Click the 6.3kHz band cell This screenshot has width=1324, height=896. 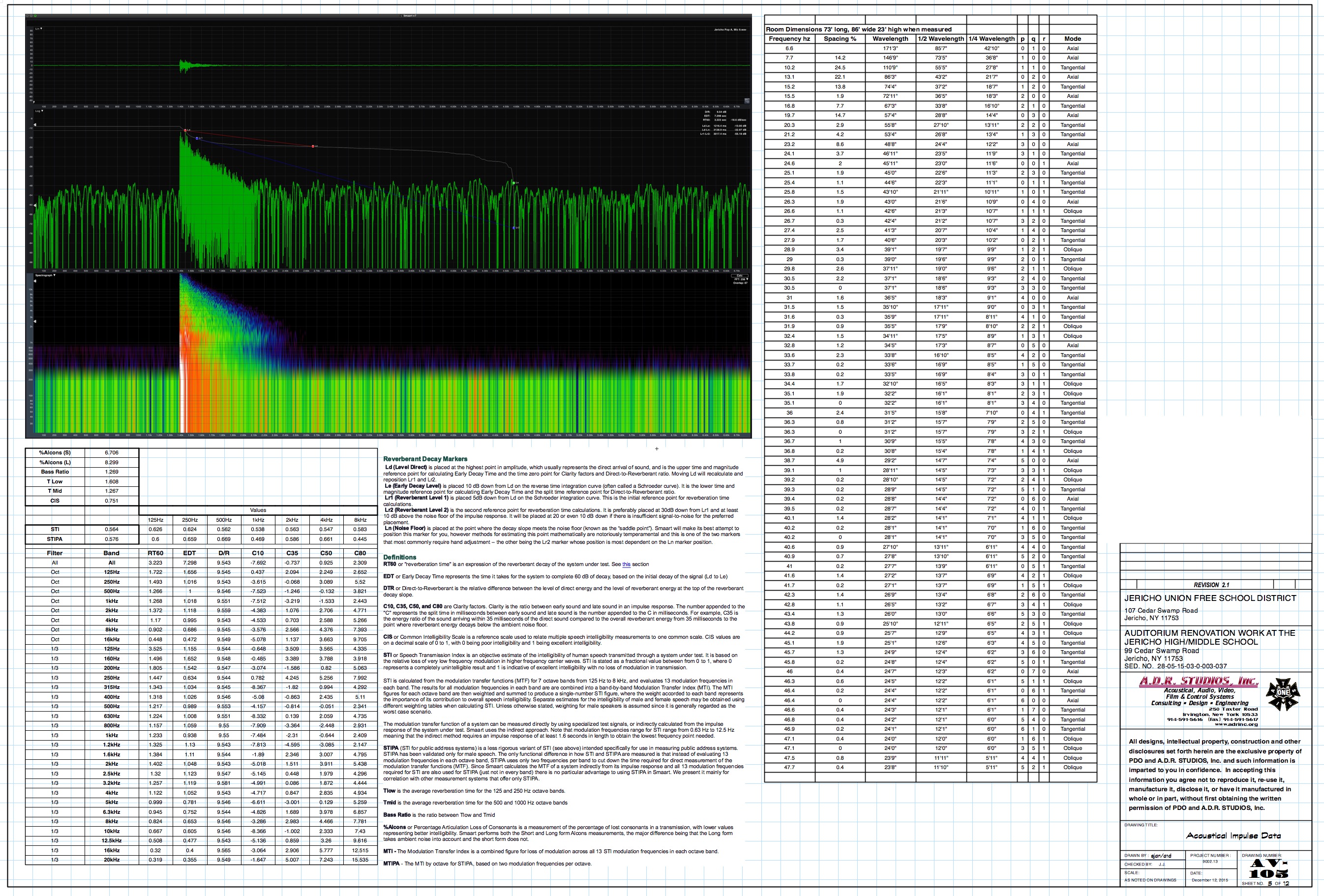112,812
